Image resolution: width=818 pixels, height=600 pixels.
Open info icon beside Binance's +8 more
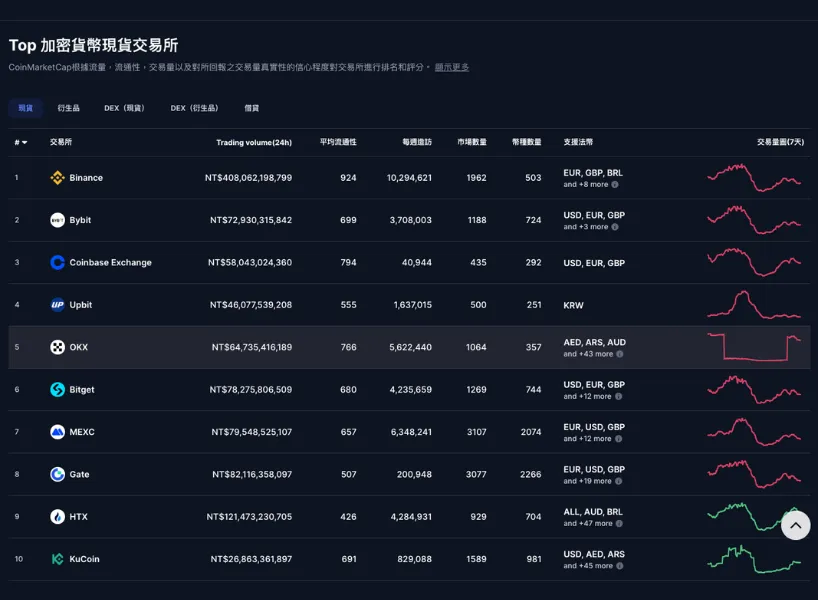pyautogui.click(x=615, y=185)
